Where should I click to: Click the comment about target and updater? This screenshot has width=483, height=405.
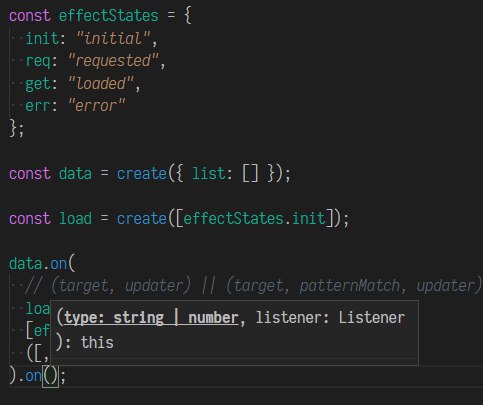coord(253,286)
